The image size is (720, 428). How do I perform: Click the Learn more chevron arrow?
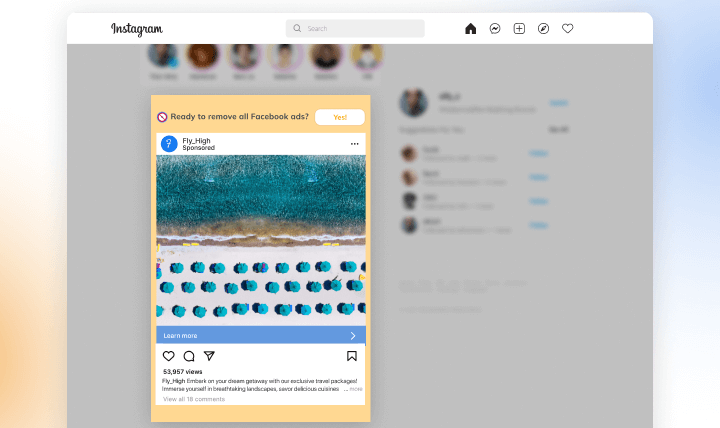(x=353, y=336)
